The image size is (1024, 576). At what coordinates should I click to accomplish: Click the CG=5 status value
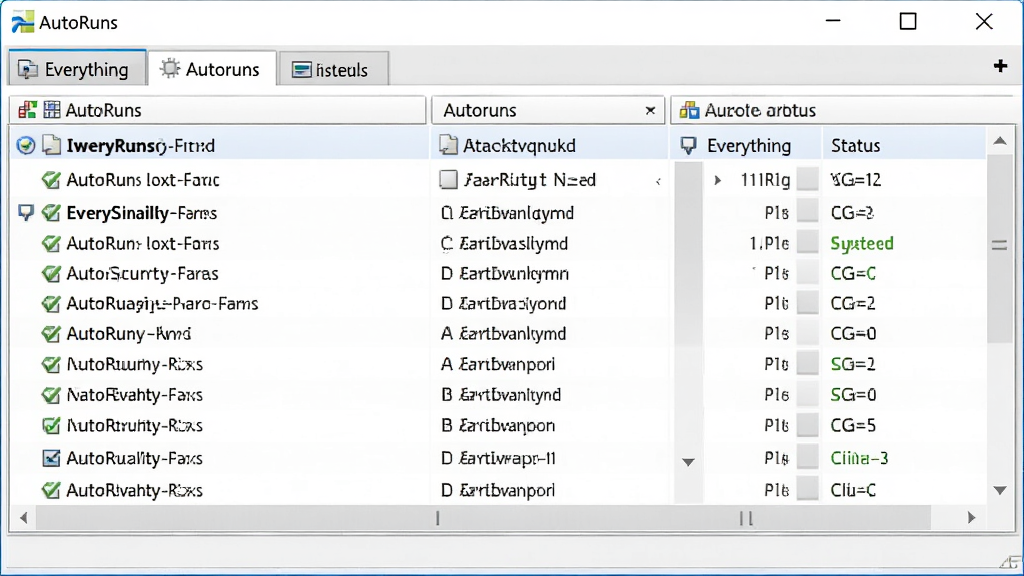click(x=853, y=425)
